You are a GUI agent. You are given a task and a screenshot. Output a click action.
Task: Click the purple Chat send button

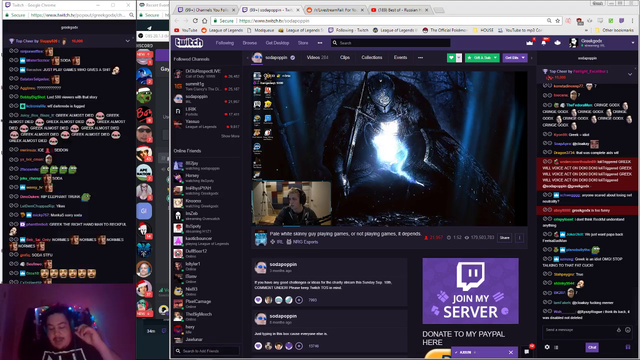point(592,347)
